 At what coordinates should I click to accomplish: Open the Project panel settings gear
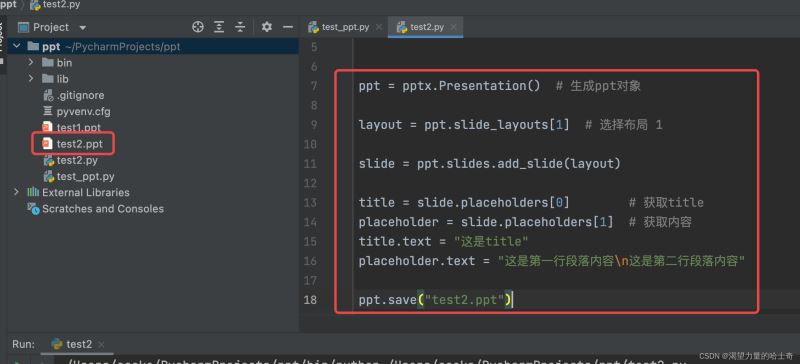tap(267, 27)
